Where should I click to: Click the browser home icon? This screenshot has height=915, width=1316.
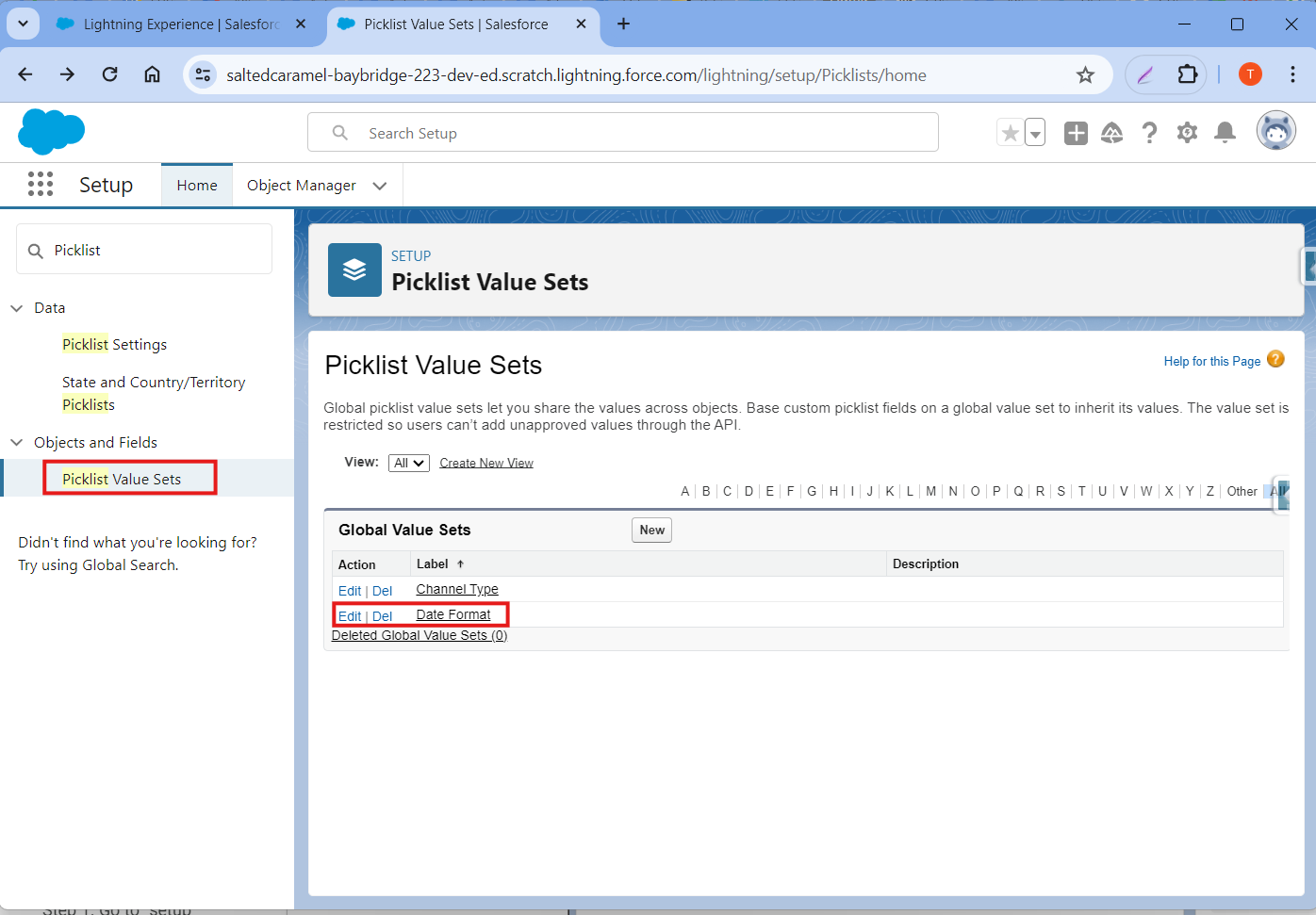152,74
